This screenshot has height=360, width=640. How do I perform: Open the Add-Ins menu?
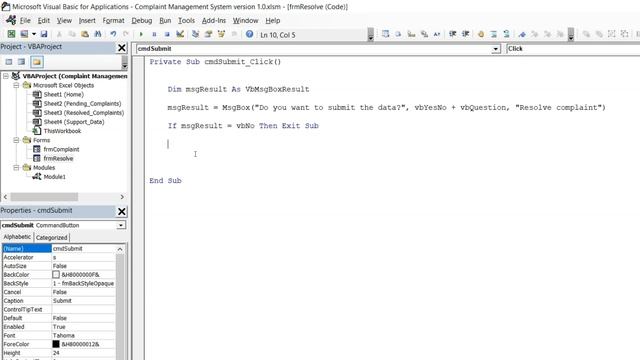[213, 20]
